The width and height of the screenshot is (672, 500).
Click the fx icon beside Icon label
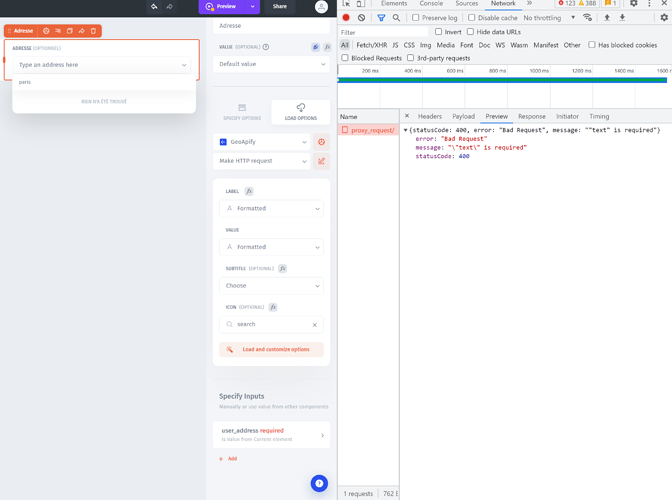click(x=273, y=307)
